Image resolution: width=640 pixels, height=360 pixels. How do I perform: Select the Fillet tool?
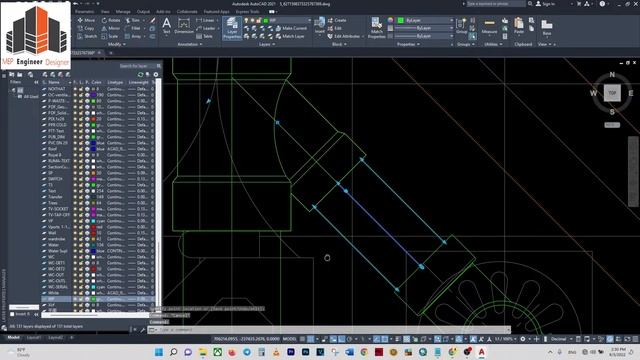click(x=133, y=28)
